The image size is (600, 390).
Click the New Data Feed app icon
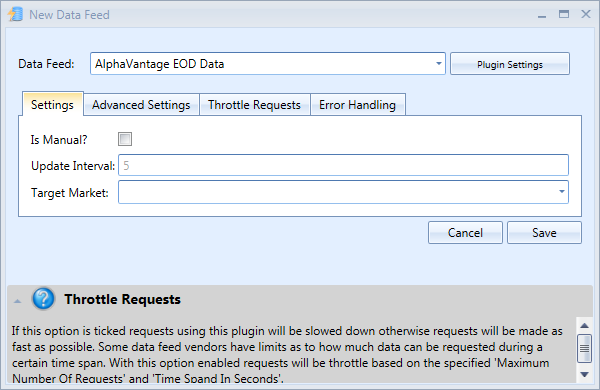point(16,15)
